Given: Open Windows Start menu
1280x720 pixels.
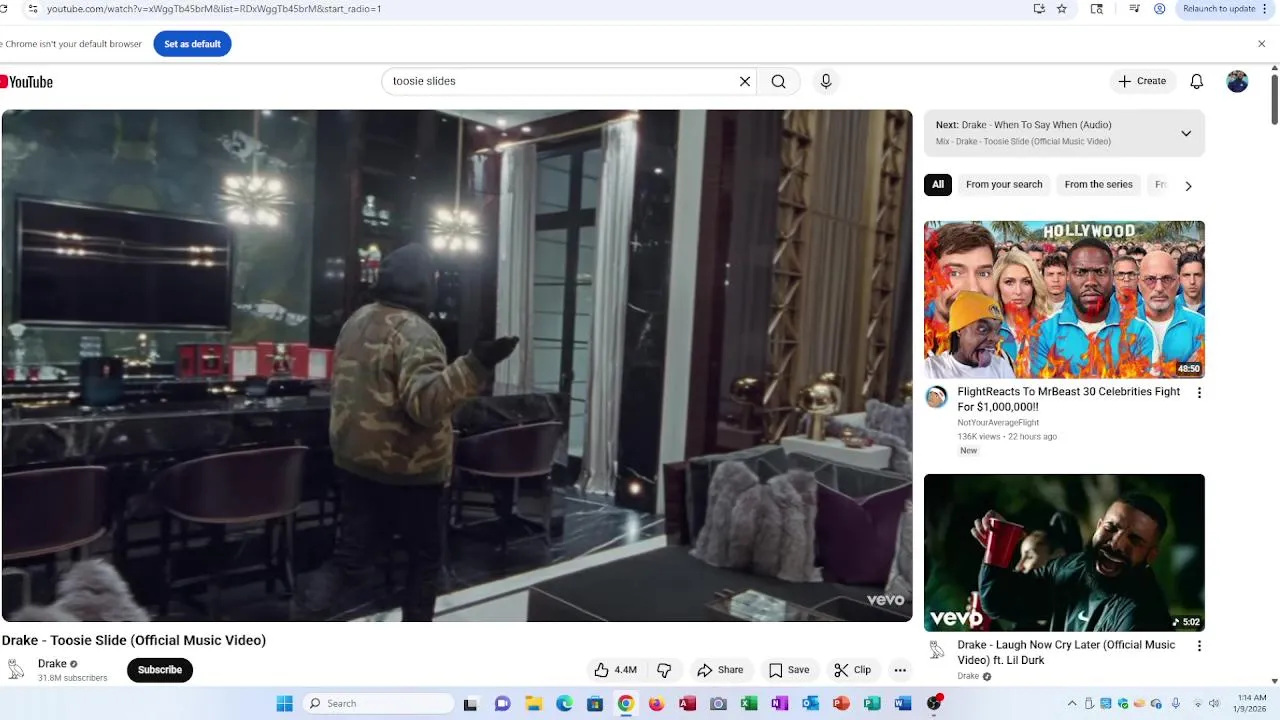Looking at the screenshot, I should 285,704.
